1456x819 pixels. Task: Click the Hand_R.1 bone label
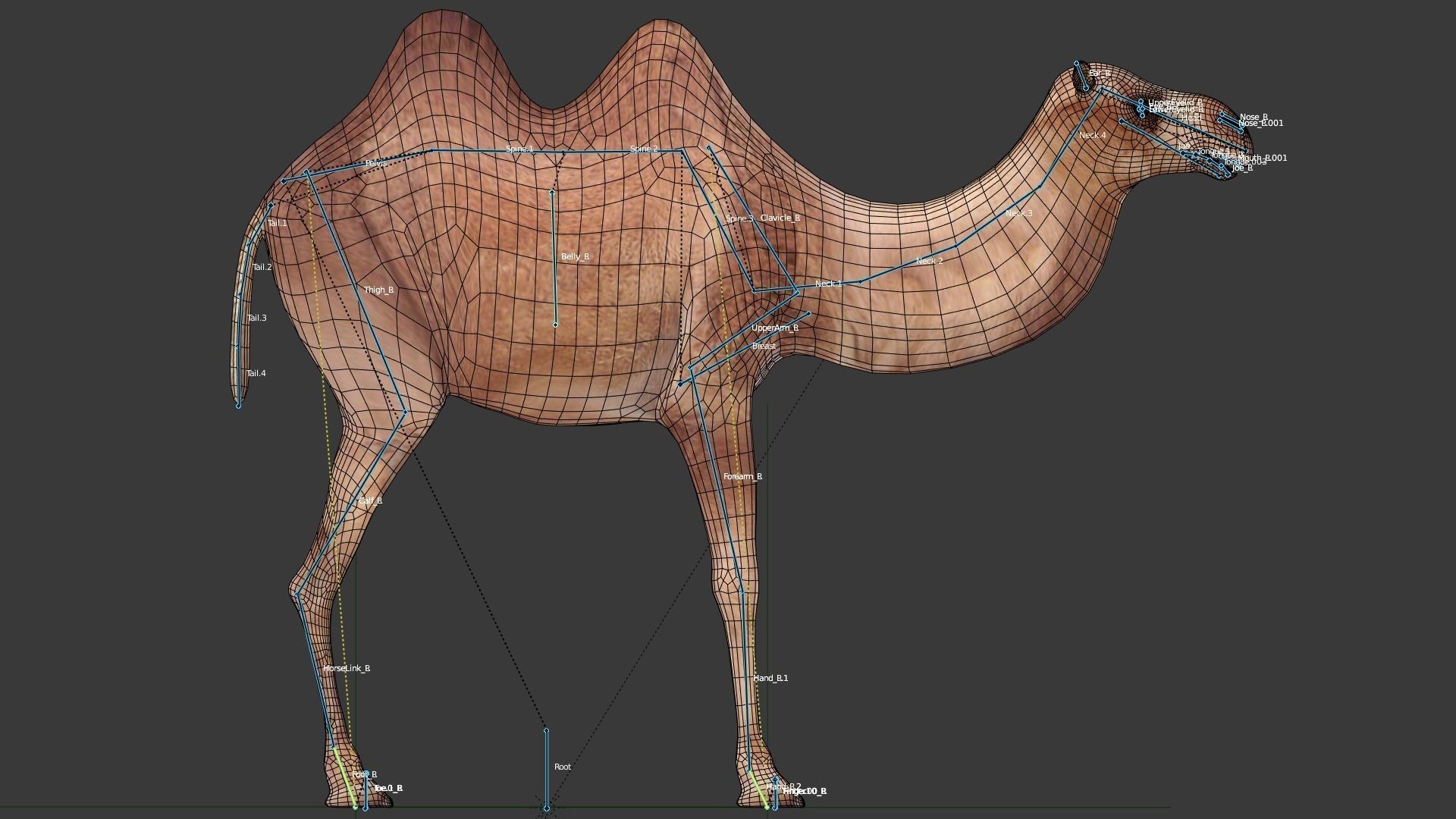tap(770, 679)
